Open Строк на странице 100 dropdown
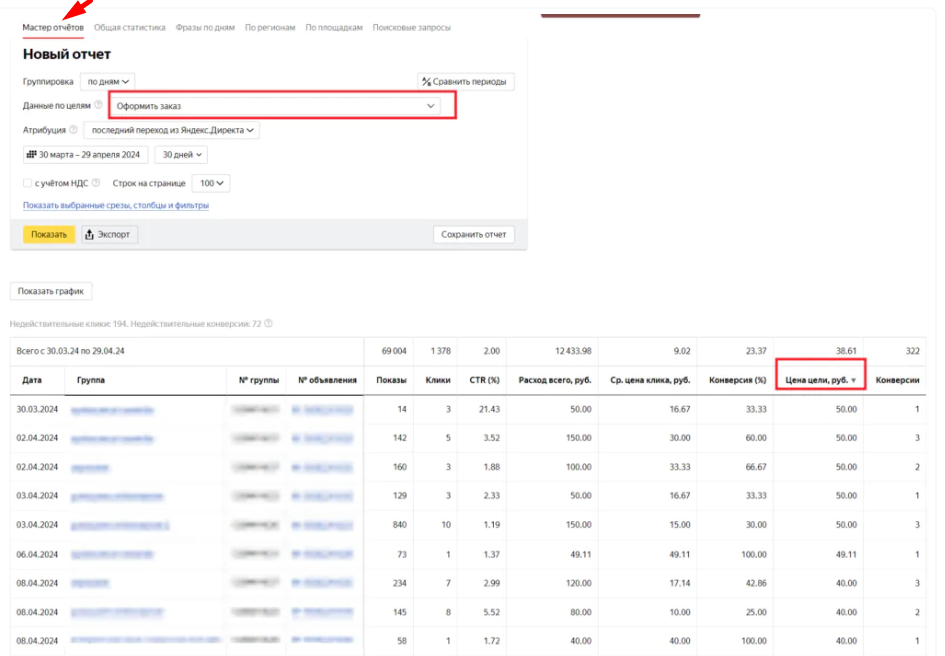945x656 pixels. (212, 184)
